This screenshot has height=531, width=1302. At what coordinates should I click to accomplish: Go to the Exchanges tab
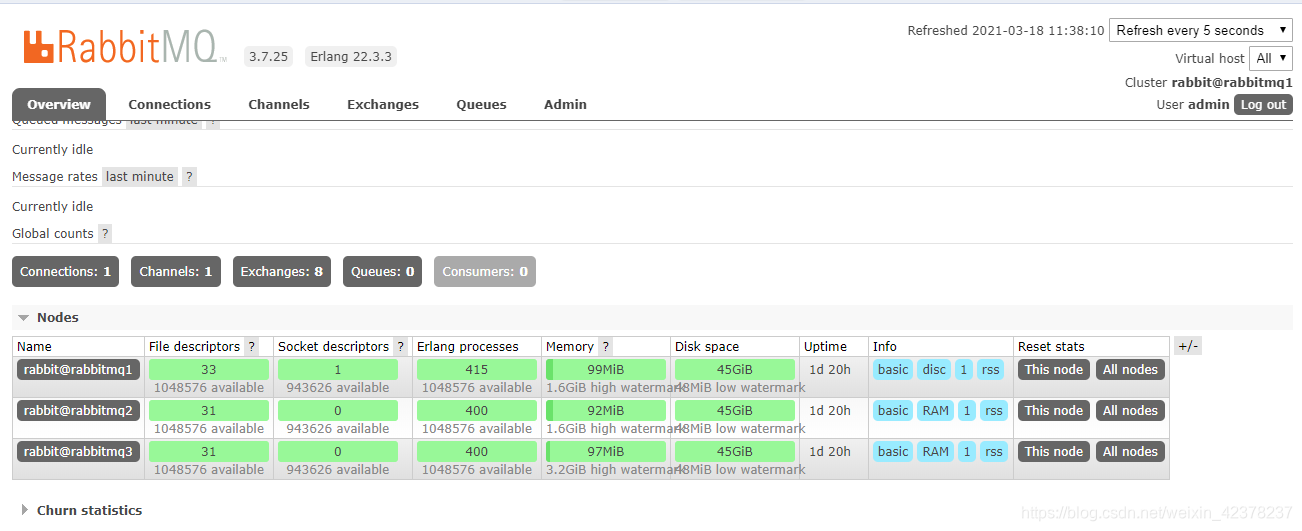coord(383,104)
